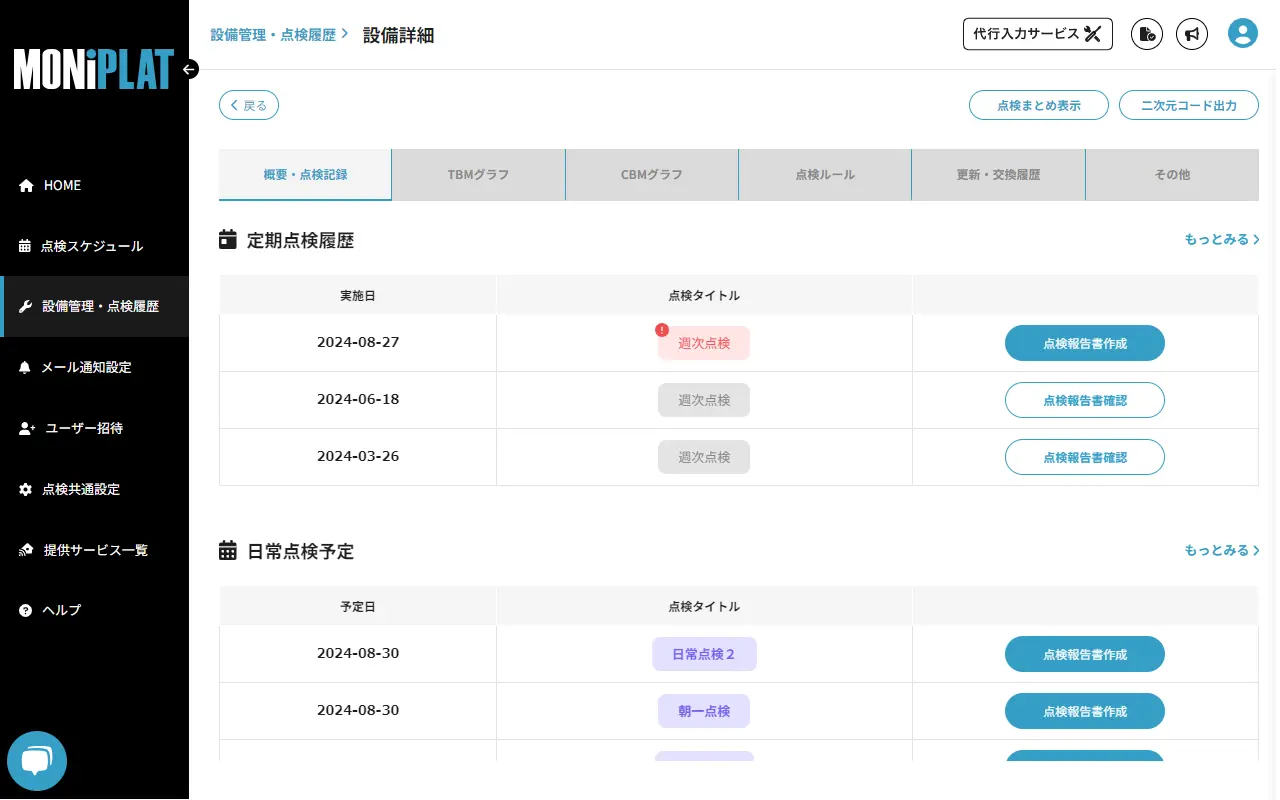Viewport: 1280px width, 800px height.
Task: Click 設備管理・点検履歴 breadcrumb link
Action: click(x=273, y=35)
